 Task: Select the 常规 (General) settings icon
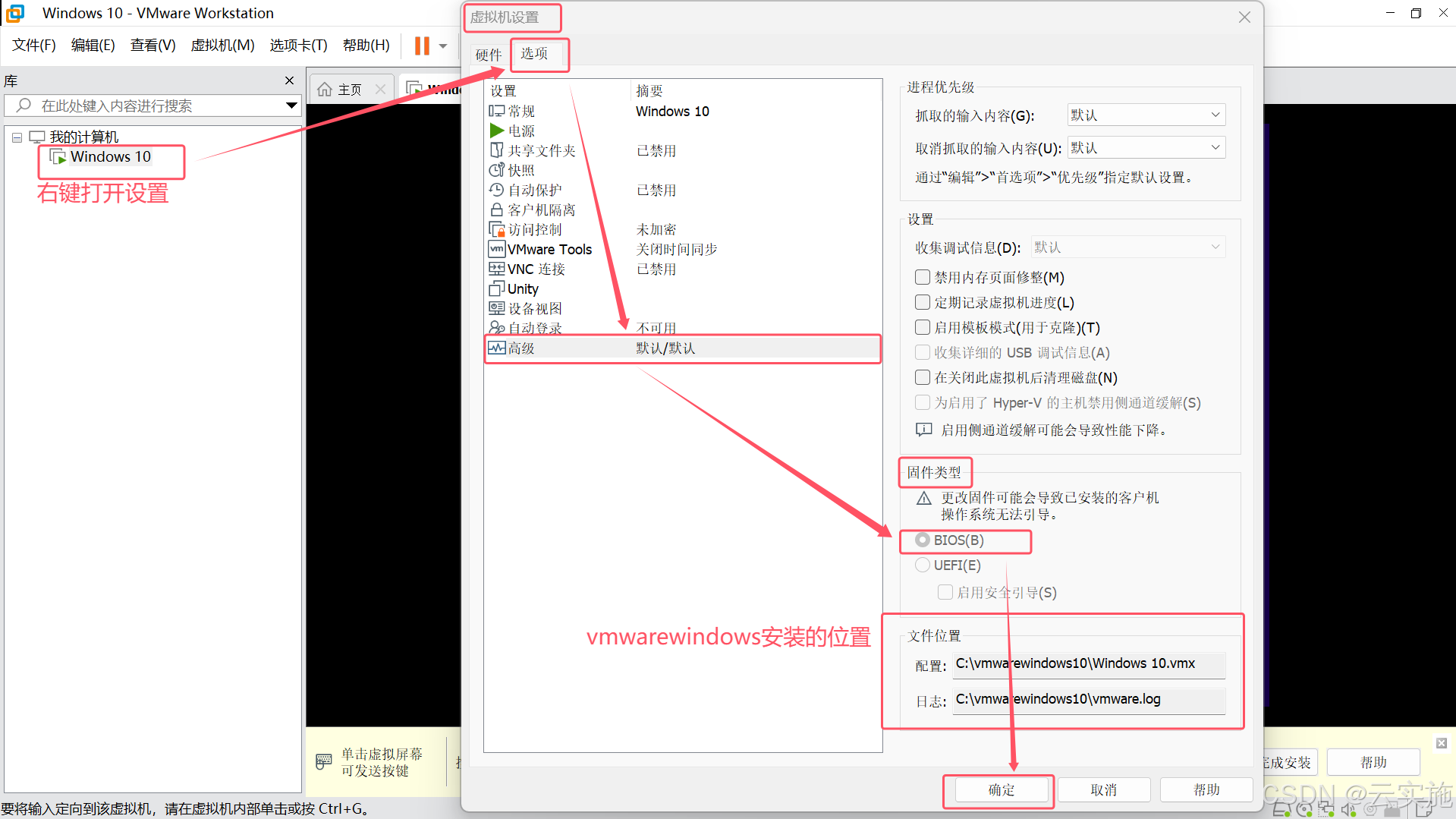[x=496, y=111]
